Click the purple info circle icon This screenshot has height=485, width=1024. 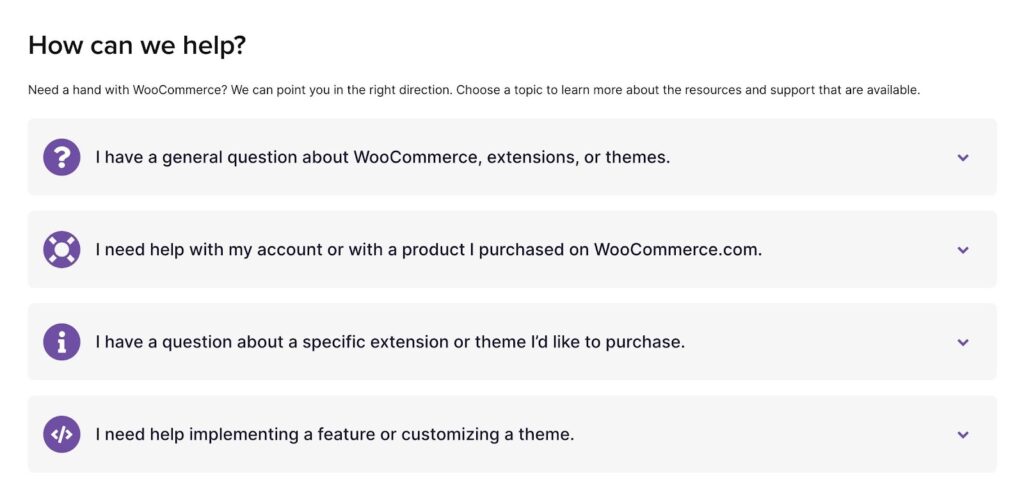(x=62, y=342)
